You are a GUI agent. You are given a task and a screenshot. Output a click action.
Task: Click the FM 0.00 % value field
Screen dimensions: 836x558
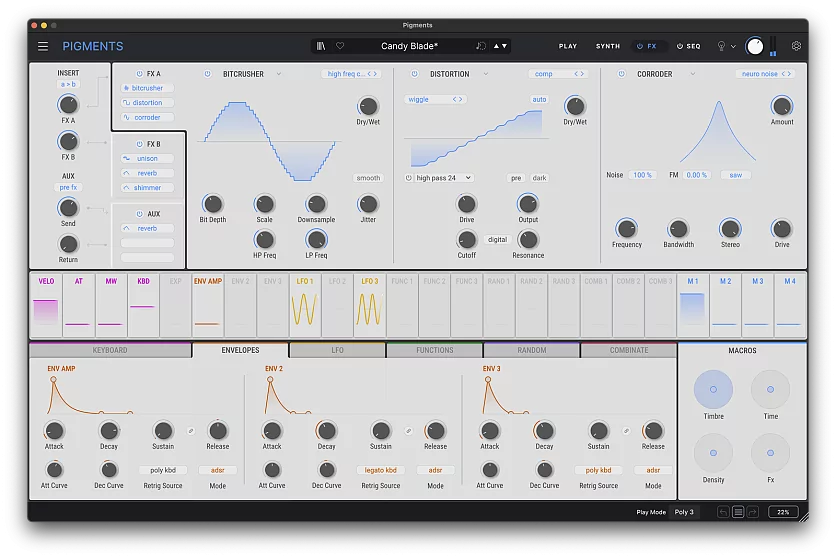point(696,175)
